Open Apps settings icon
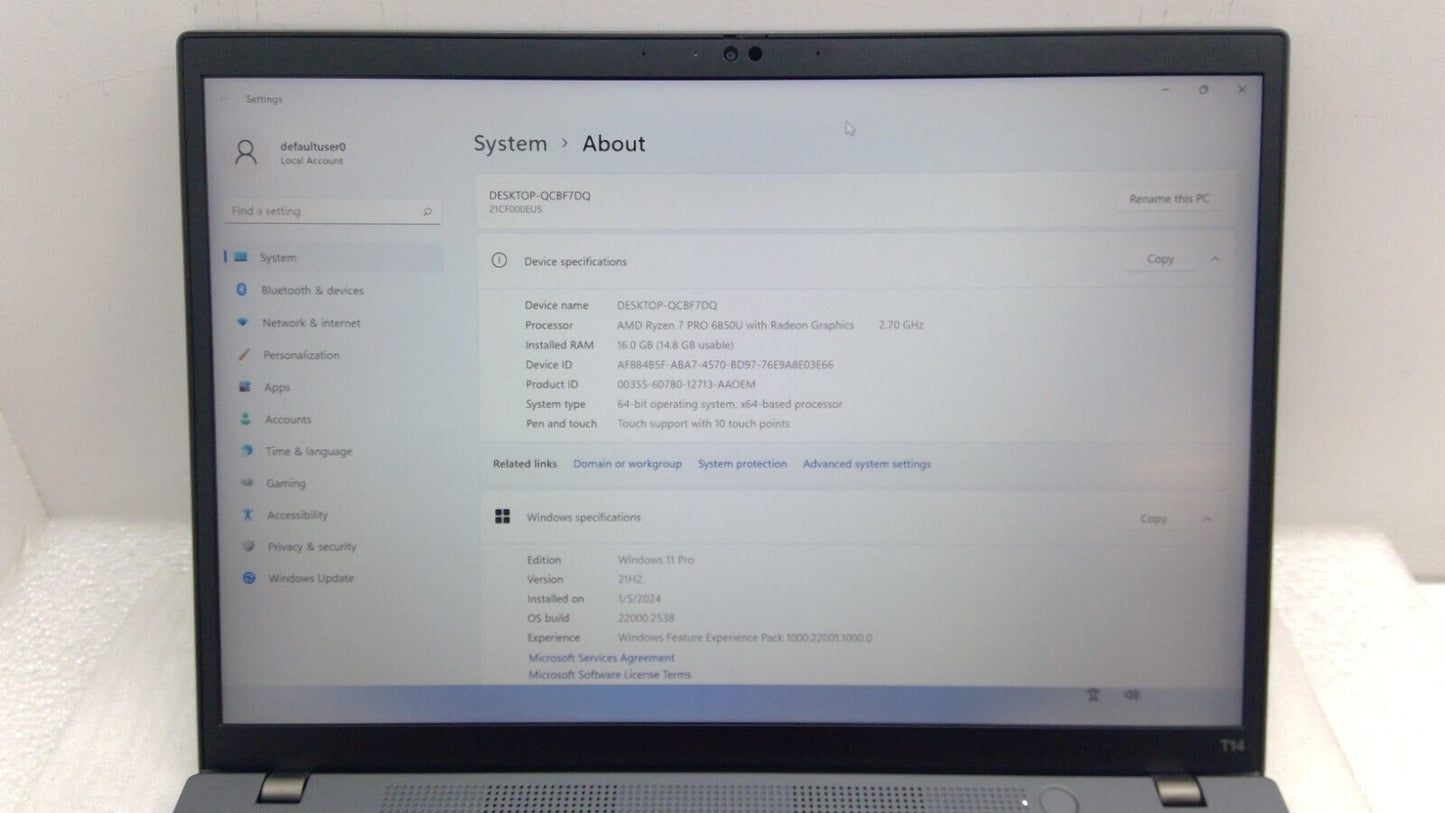1445x813 pixels. click(245, 387)
